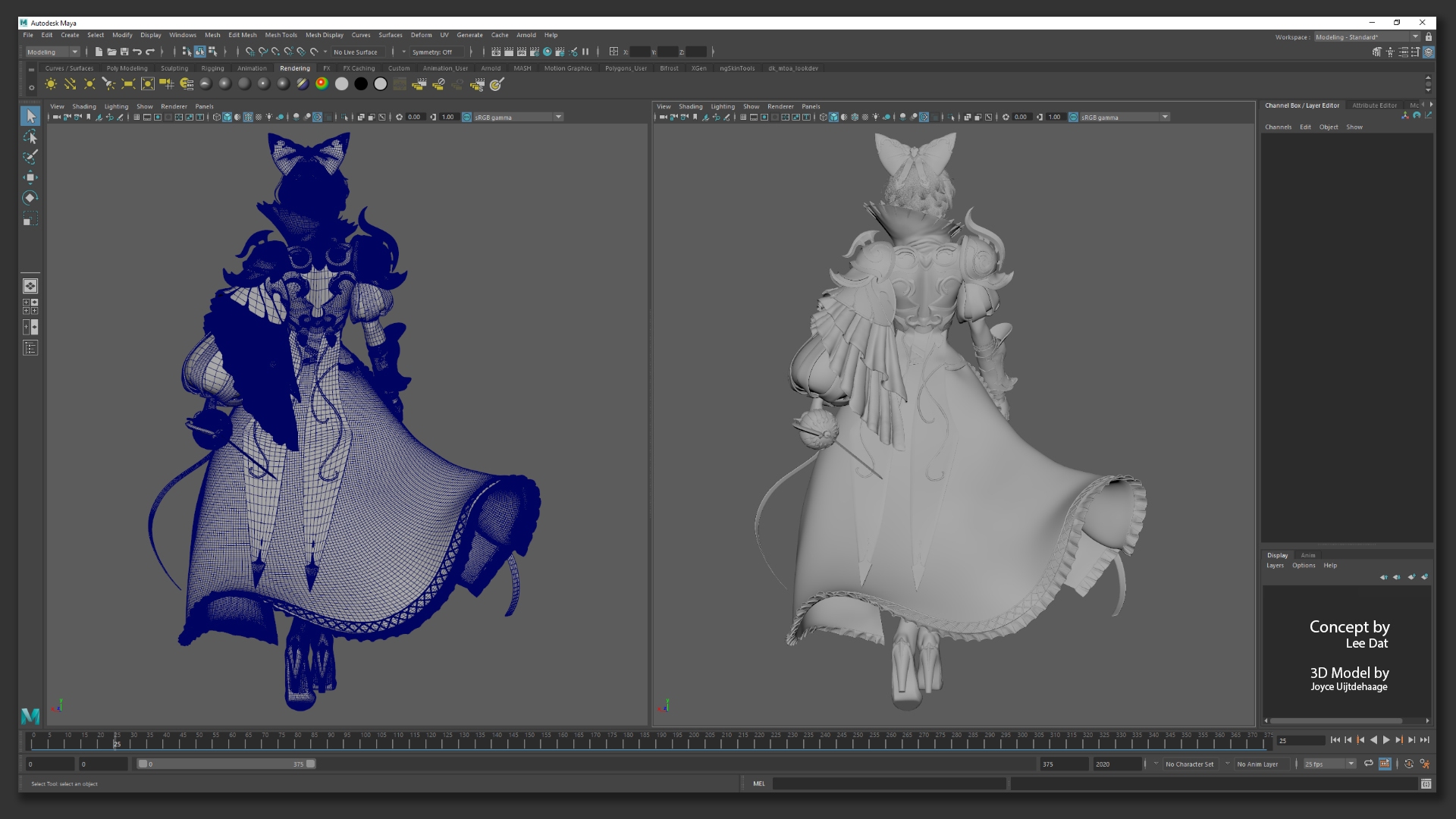Choose the Rotate tool in the toolbox
This screenshot has width=1456, height=819.
pos(30,198)
